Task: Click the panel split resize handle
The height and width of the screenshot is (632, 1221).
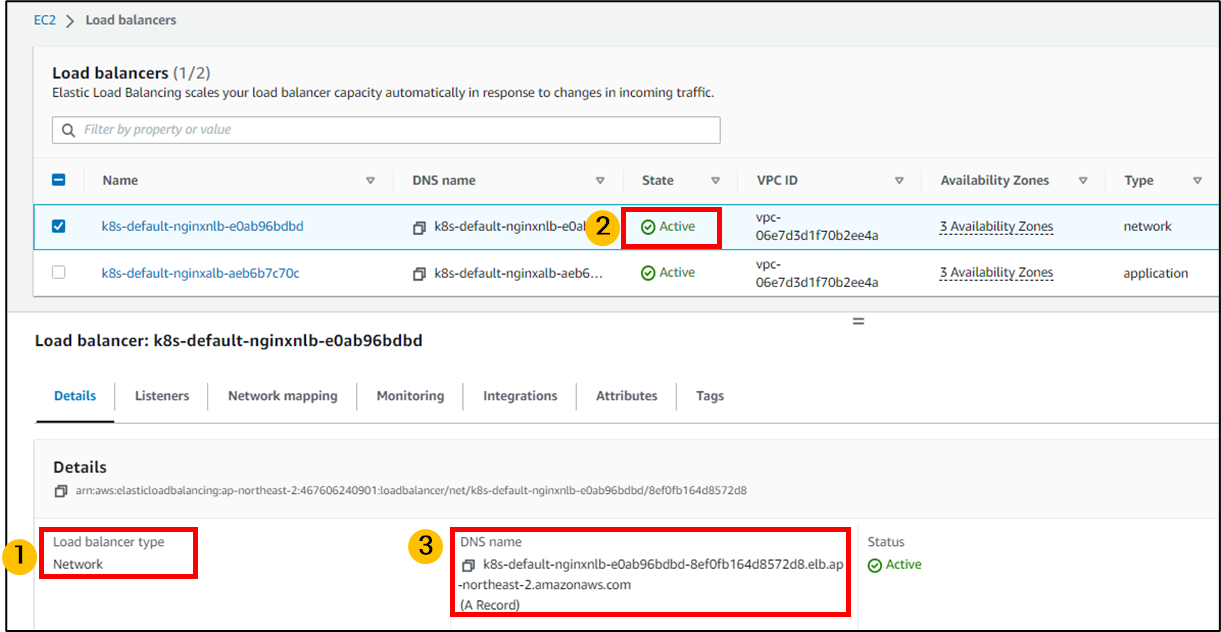Action: tap(858, 321)
